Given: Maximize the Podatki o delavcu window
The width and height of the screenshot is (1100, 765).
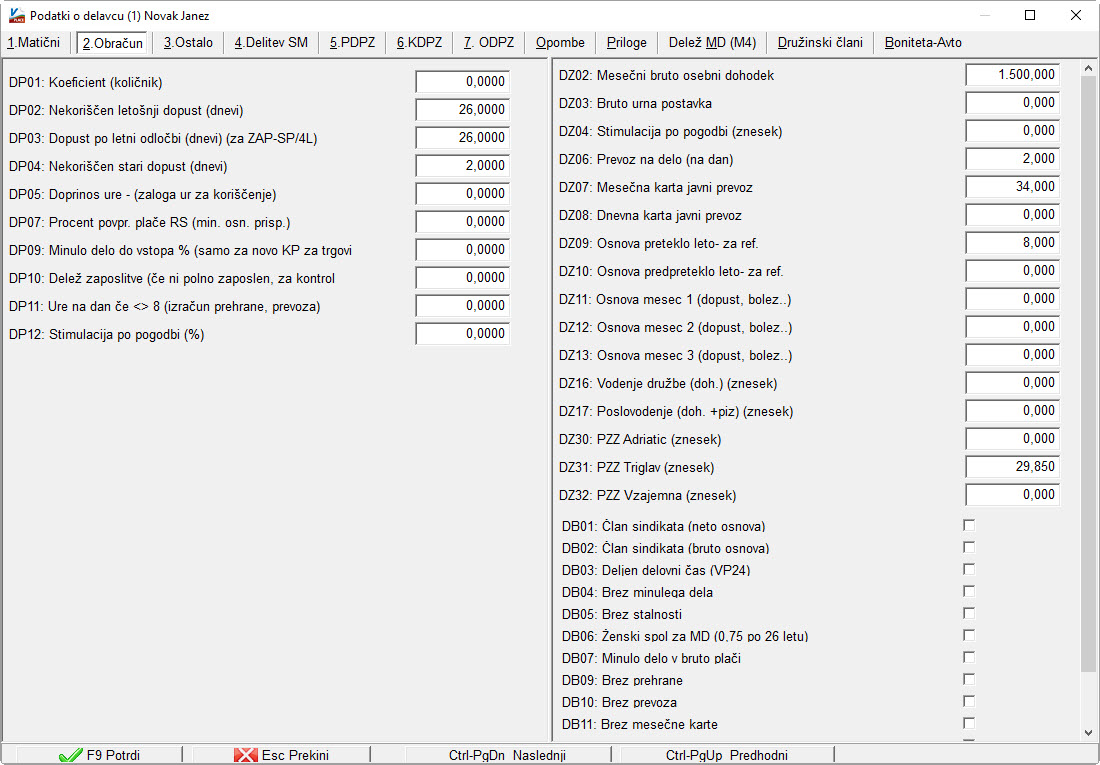Looking at the screenshot, I should (1030, 15).
